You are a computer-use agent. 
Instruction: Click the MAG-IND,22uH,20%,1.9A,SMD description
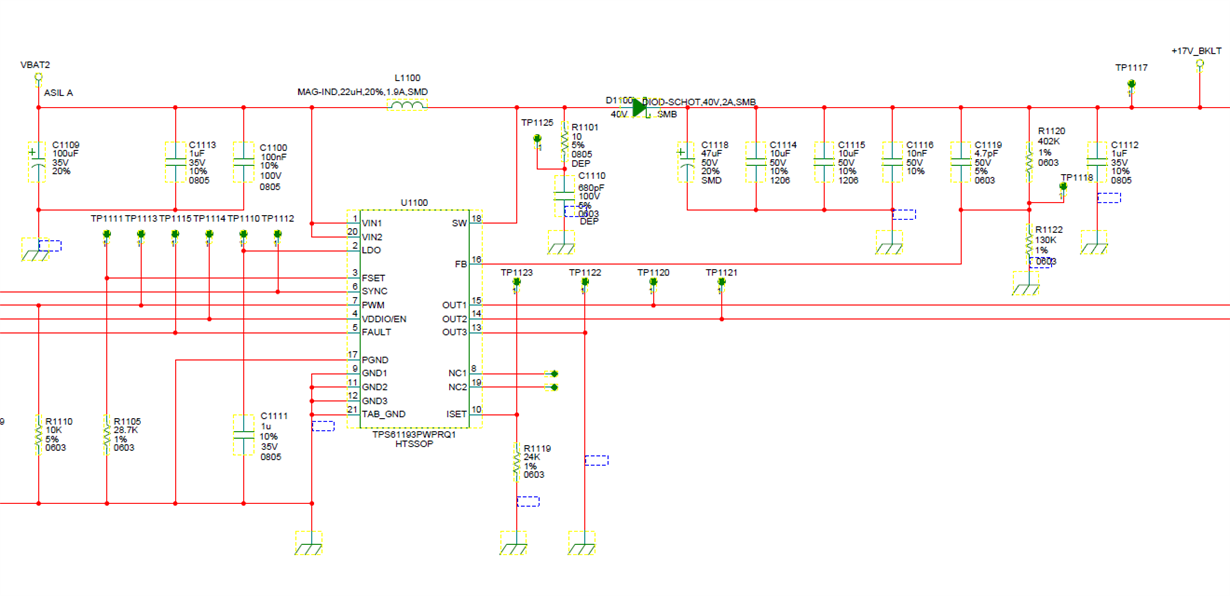[x=362, y=92]
